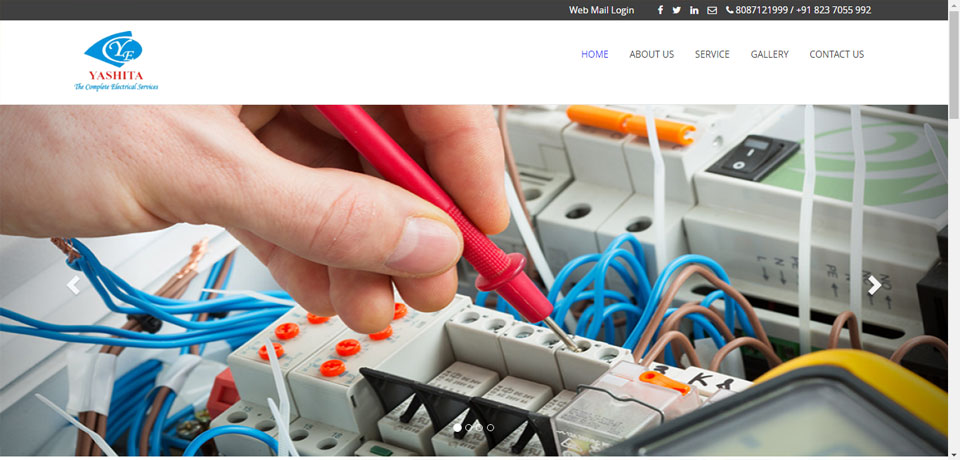Select the second carousel indicator dot
This screenshot has height=460, width=960.
(468, 428)
